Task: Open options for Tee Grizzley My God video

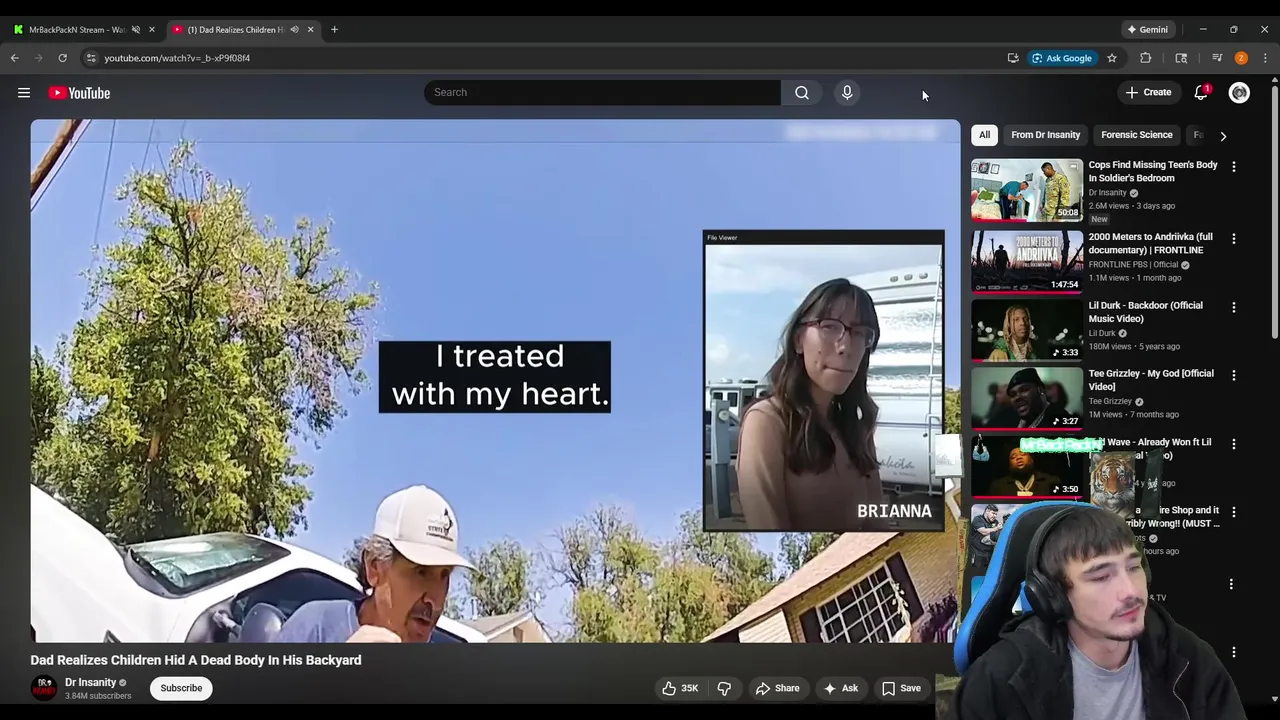Action: point(1233,375)
